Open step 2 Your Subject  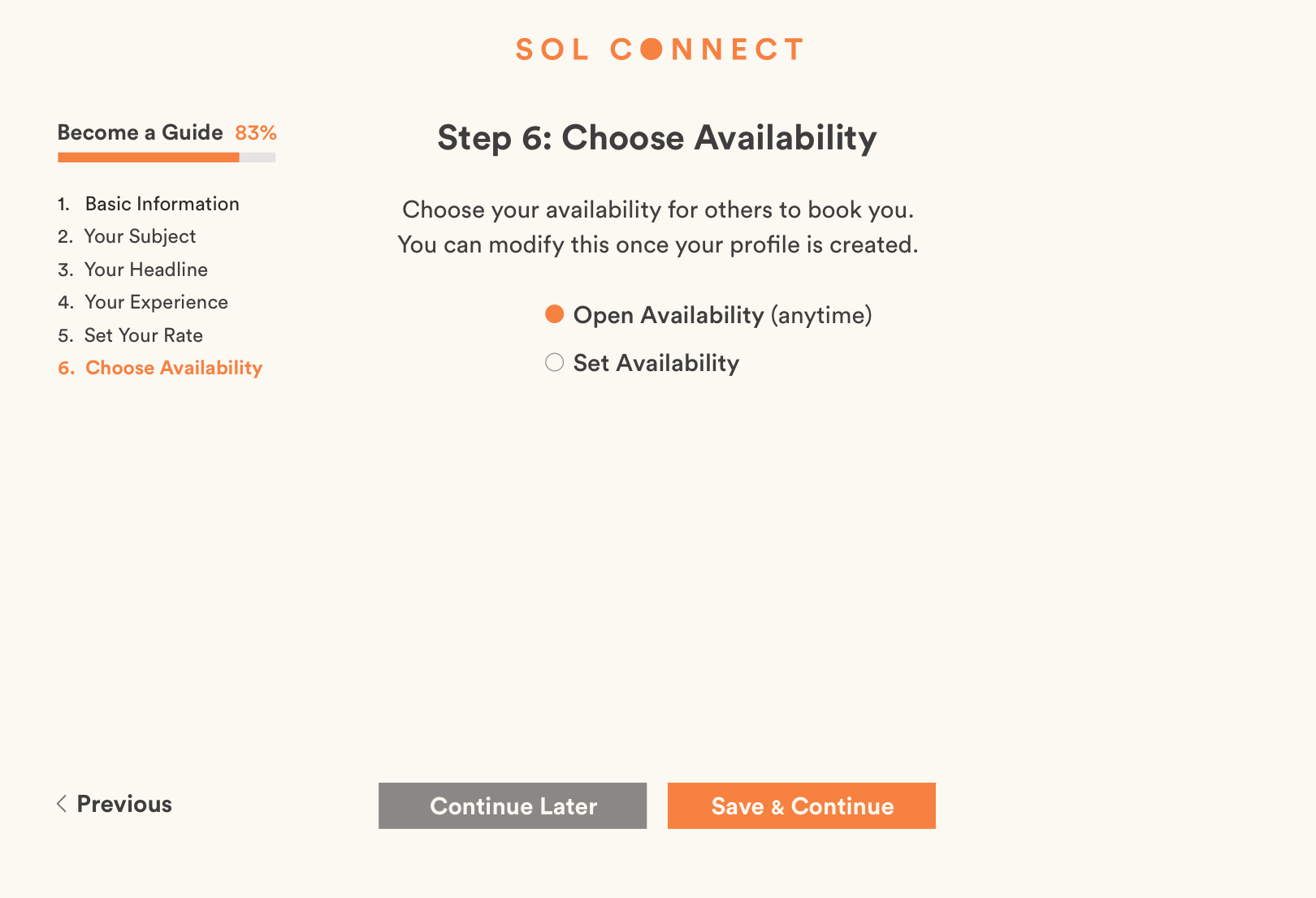(140, 236)
